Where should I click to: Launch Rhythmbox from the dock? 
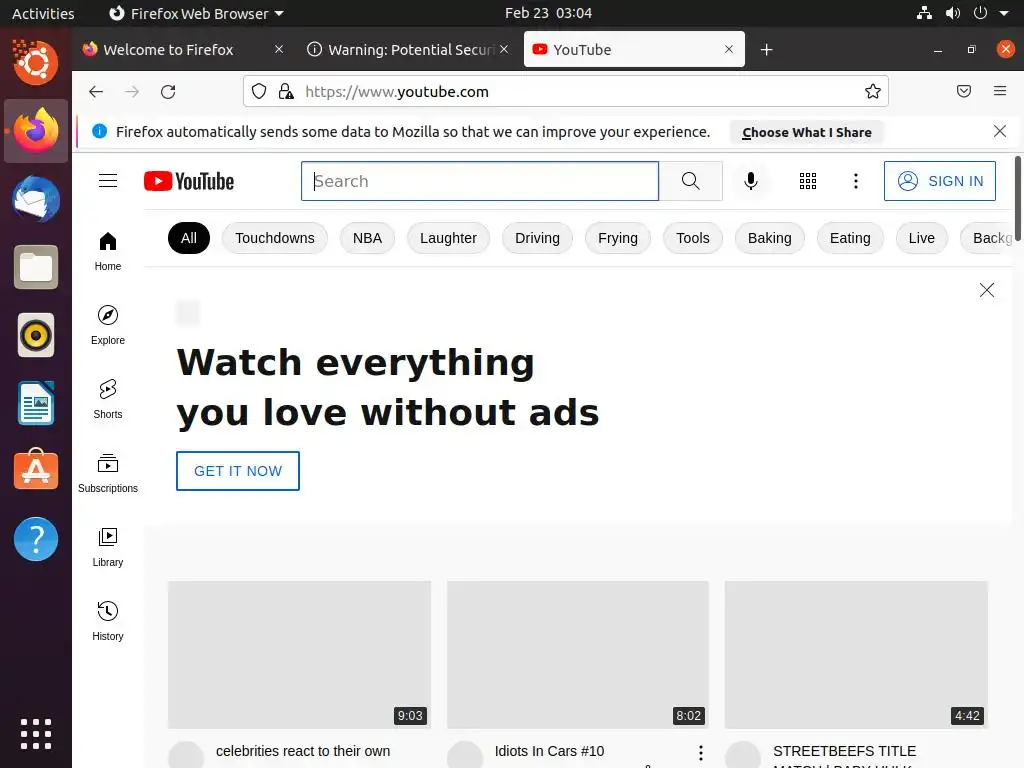coord(36,335)
